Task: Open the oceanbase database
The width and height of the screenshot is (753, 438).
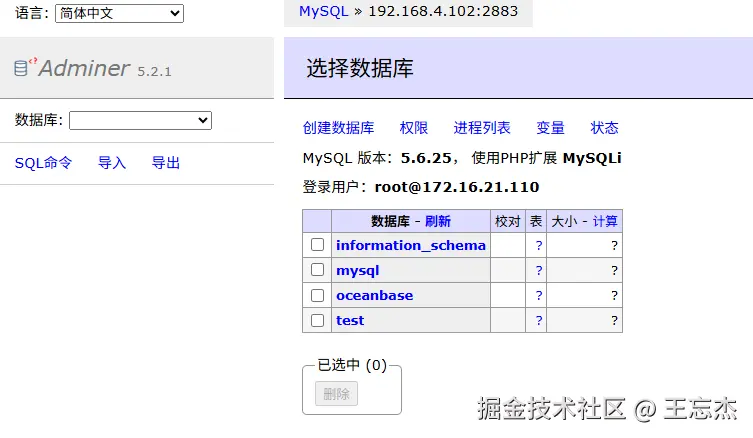Action: [375, 295]
